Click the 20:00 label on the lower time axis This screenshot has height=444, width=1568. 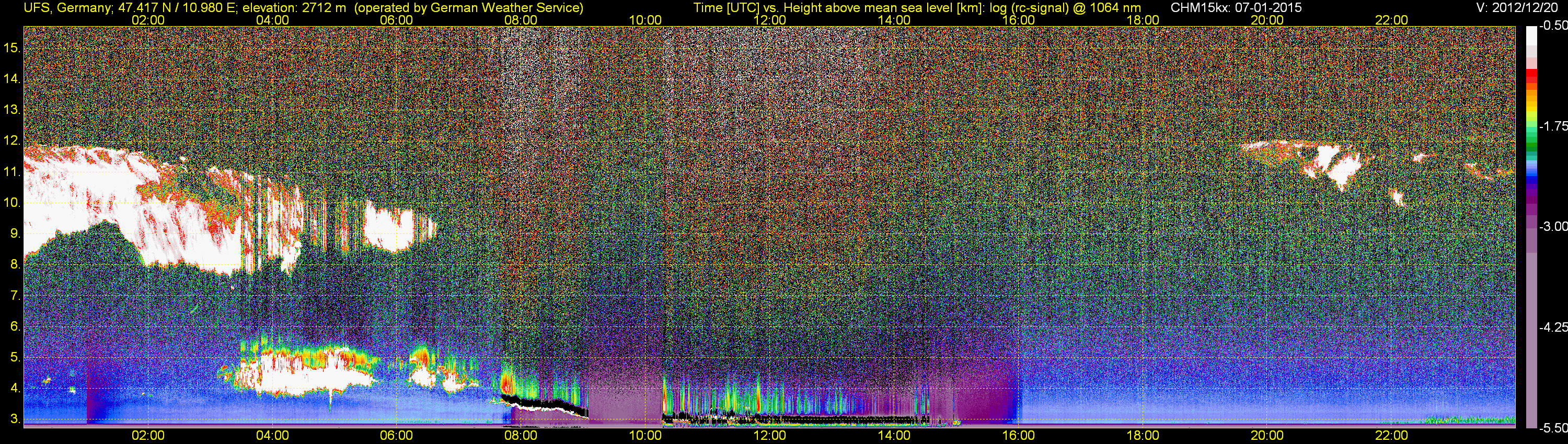tap(1267, 436)
